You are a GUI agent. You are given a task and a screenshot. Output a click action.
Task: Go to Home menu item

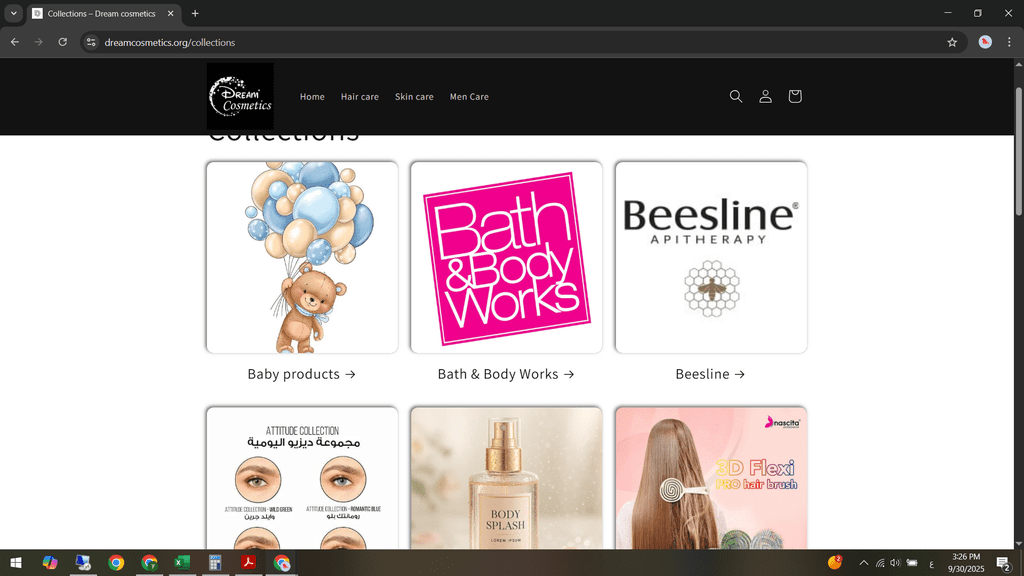coord(312,97)
